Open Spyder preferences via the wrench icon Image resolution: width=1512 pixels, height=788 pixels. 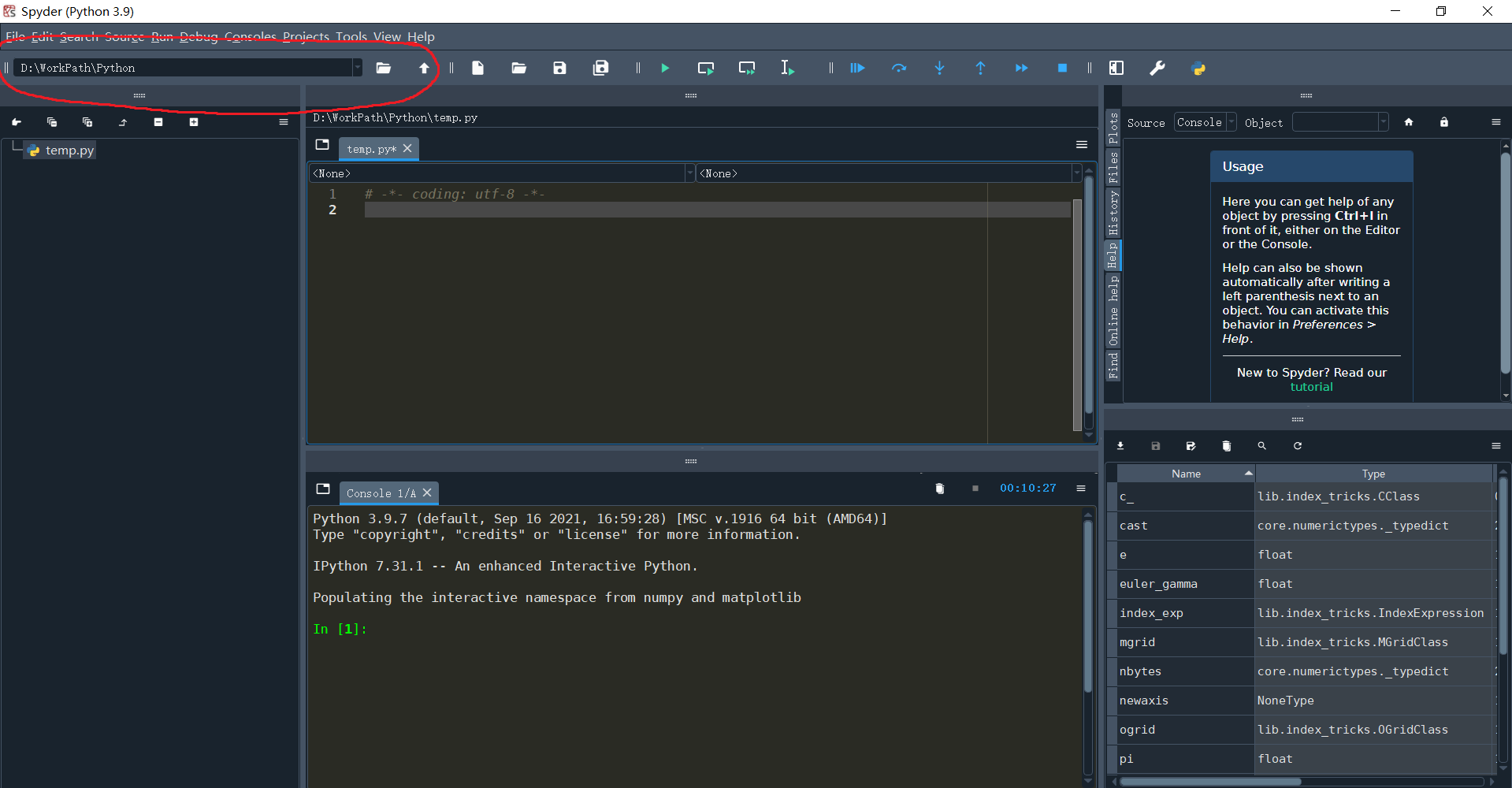click(x=1157, y=68)
